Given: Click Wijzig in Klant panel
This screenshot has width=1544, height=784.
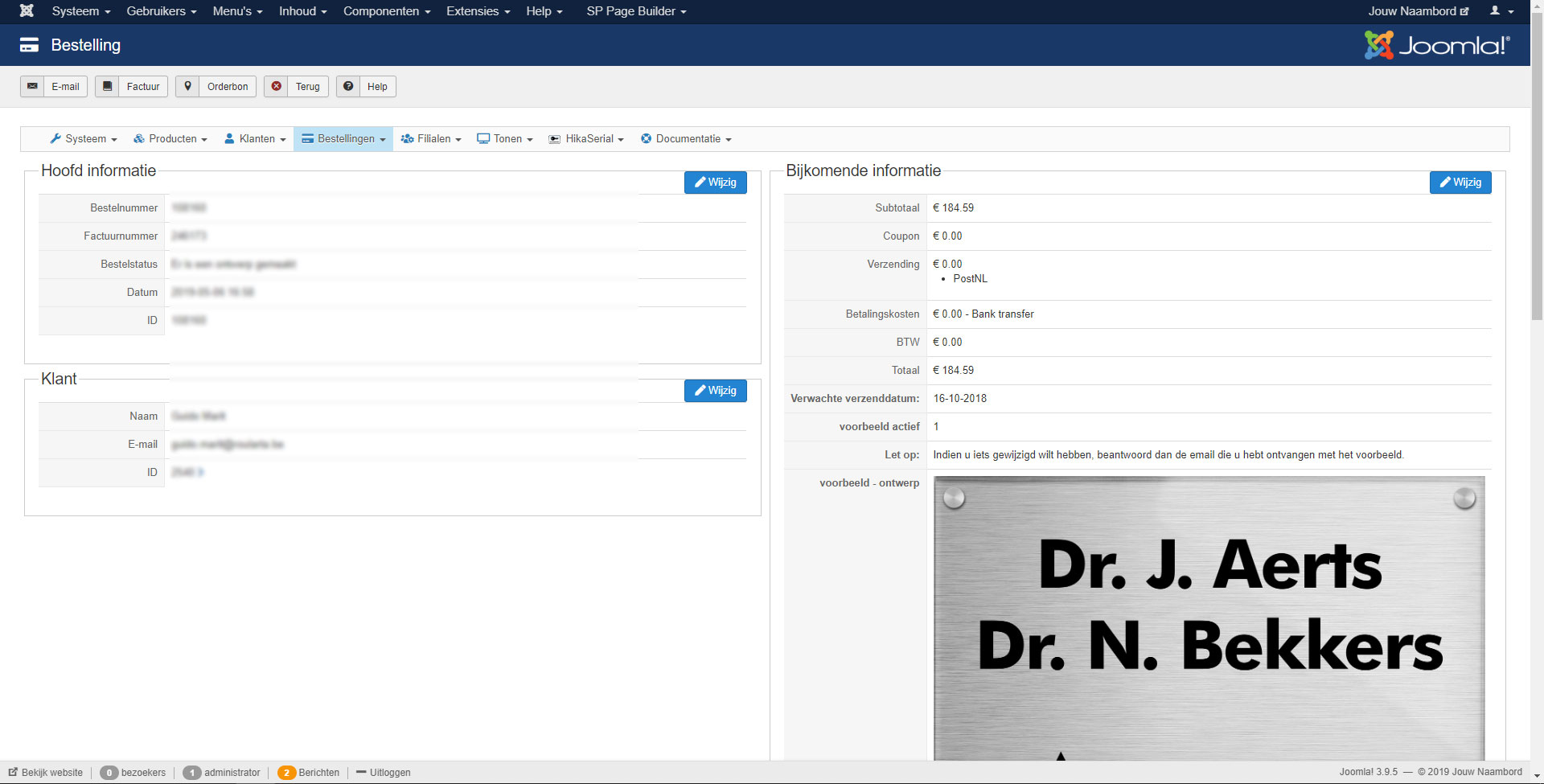Looking at the screenshot, I should pos(716,391).
